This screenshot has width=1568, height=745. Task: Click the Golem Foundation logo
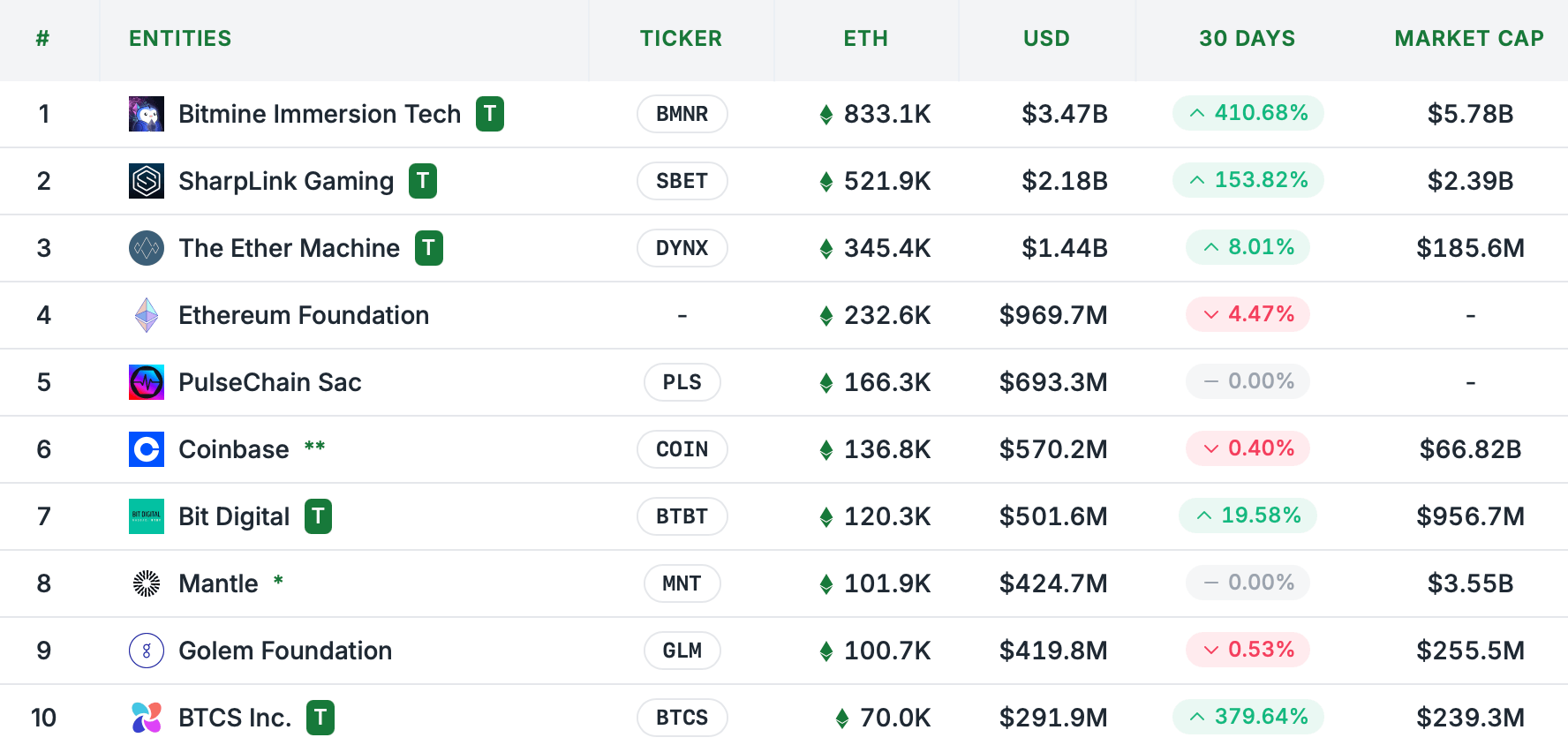pyautogui.click(x=147, y=651)
